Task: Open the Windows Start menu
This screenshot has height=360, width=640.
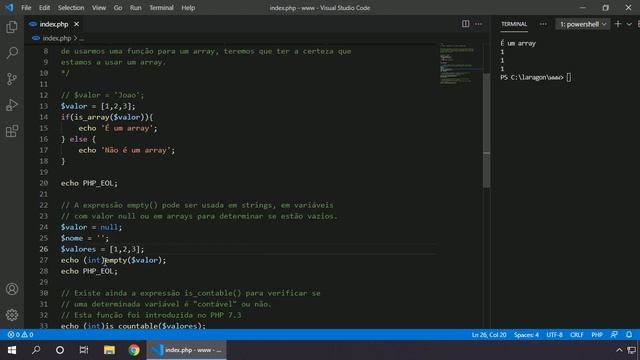Action: coord(12,350)
